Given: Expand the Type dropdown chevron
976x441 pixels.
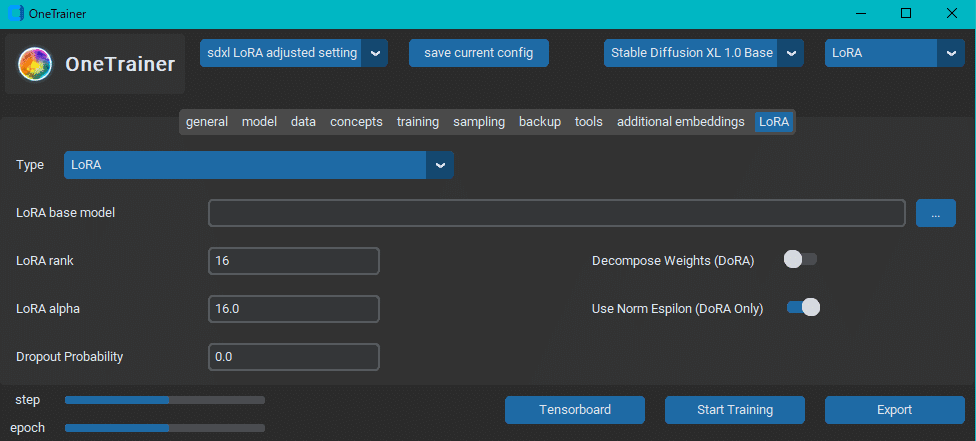Looking at the screenshot, I should [x=440, y=165].
